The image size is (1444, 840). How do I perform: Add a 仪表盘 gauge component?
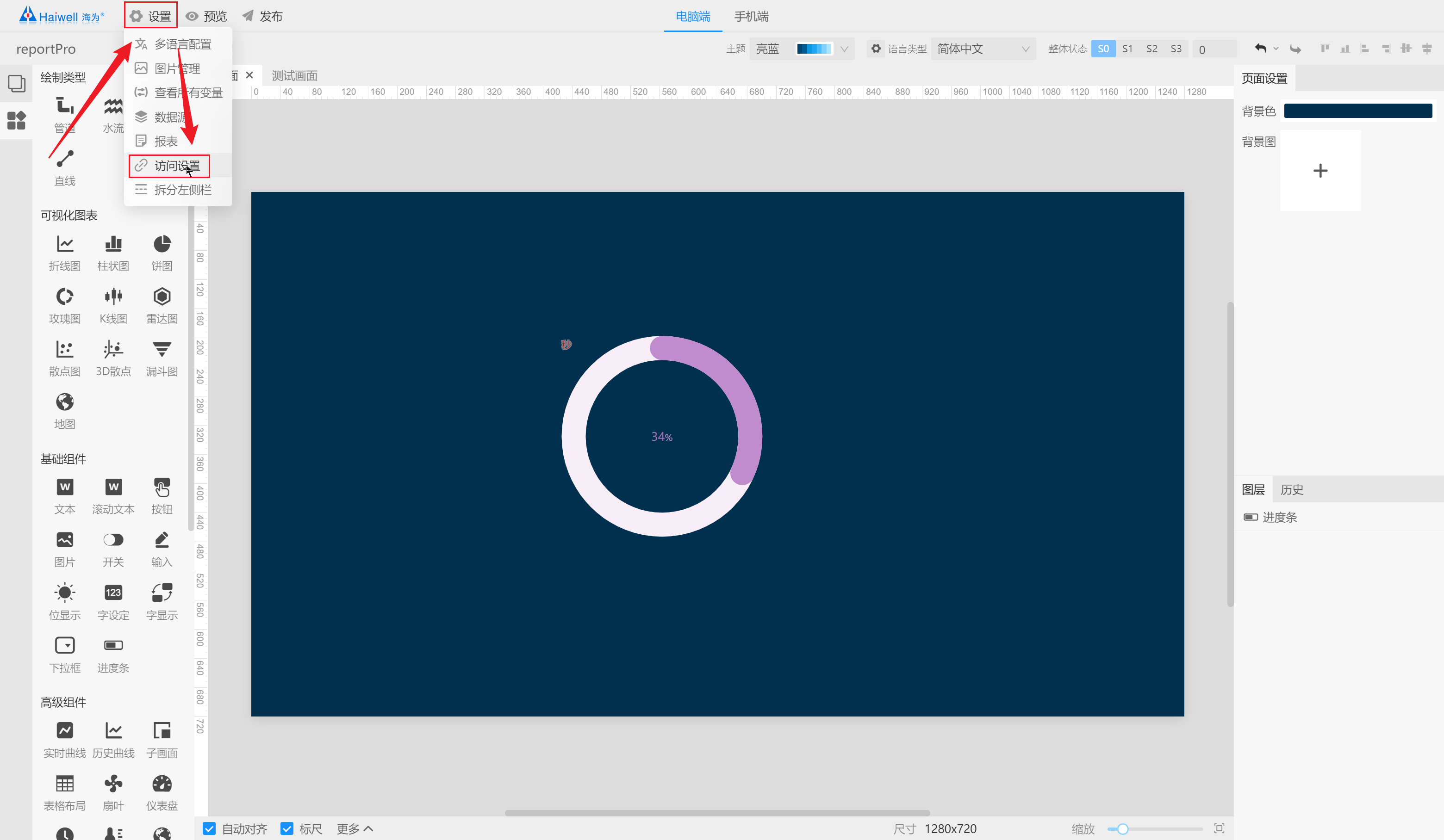point(162,792)
